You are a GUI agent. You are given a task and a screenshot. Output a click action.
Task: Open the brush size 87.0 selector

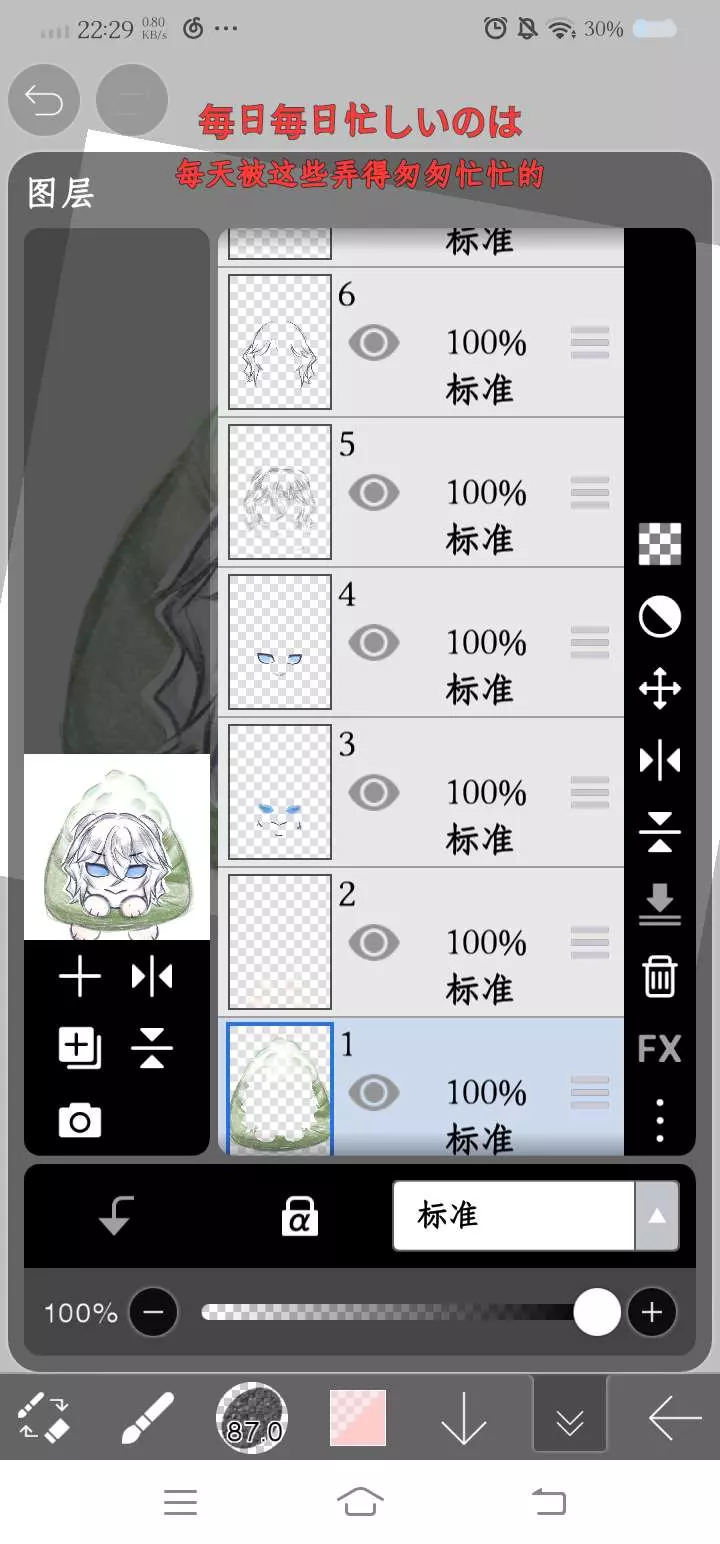point(252,1417)
